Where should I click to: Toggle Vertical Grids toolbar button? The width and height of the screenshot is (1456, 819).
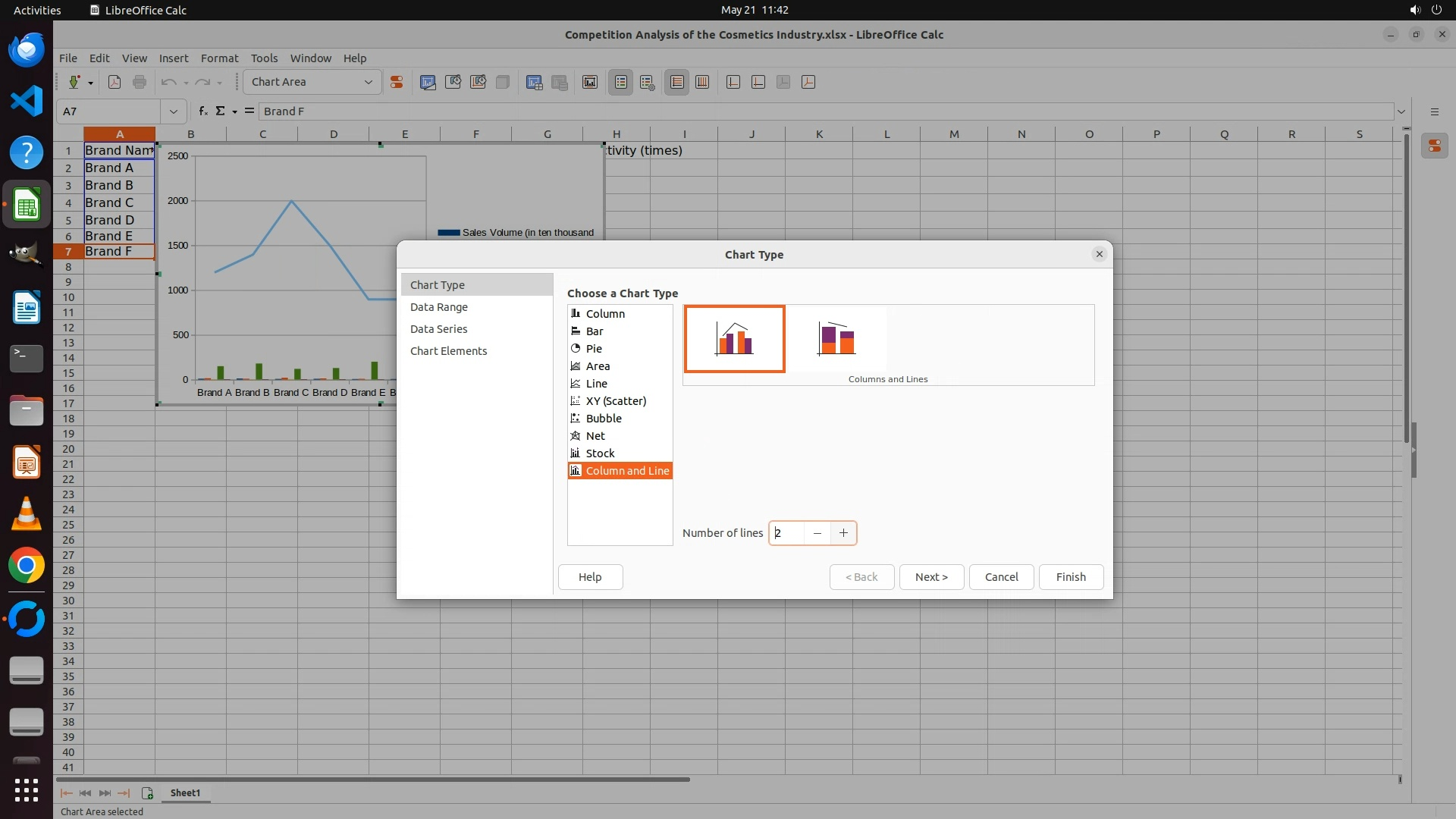[x=702, y=82]
